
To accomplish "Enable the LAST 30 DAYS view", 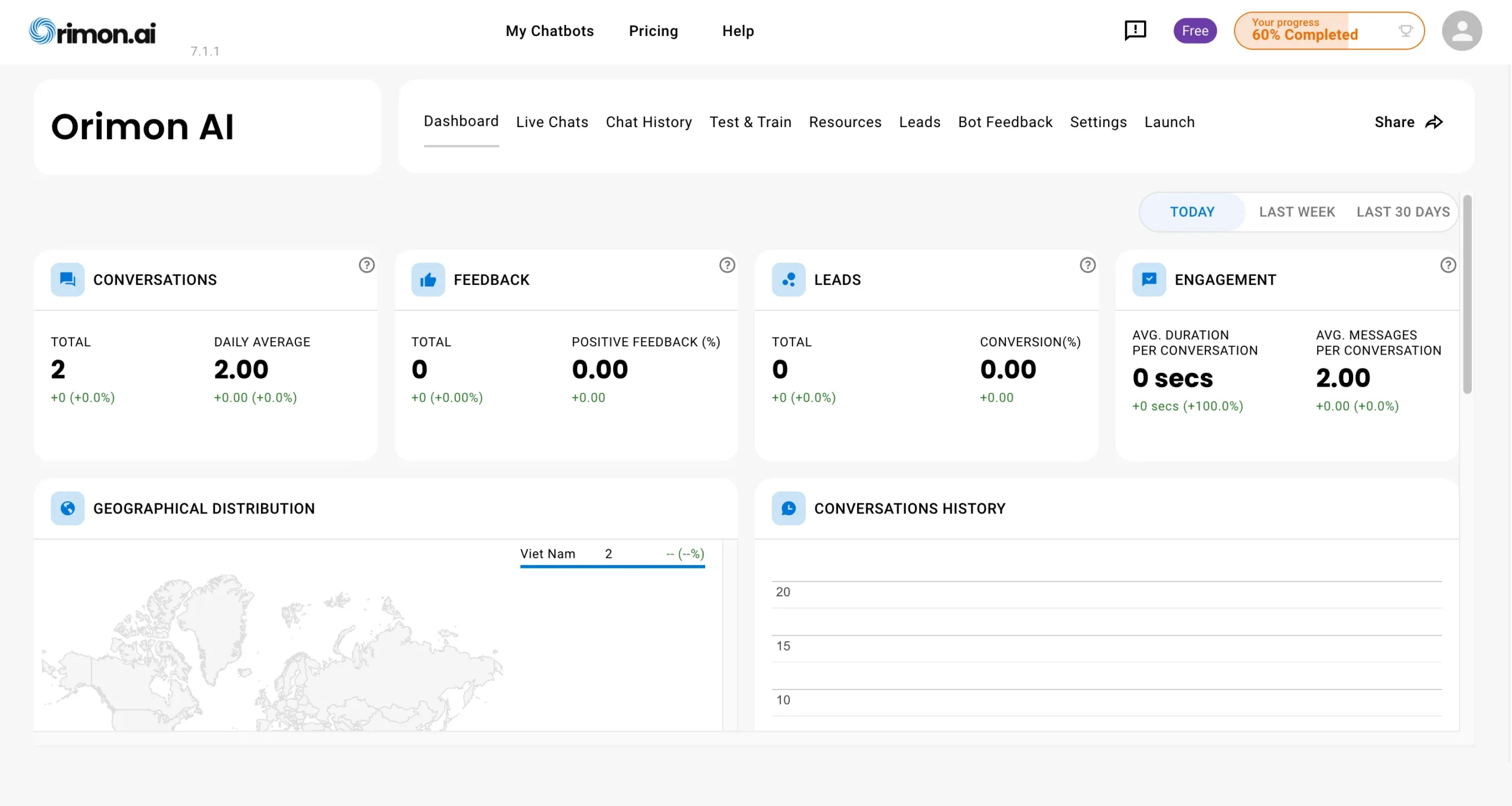I will pos(1403,212).
